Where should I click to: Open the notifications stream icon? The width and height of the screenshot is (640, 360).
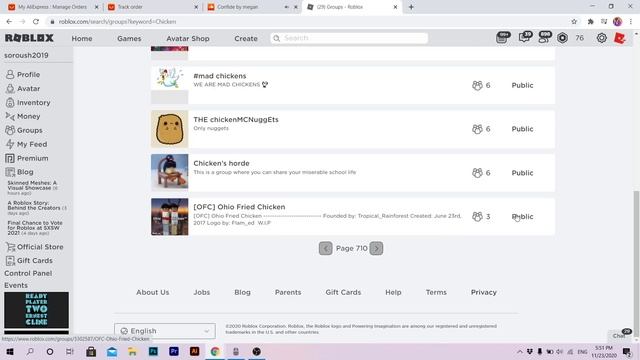503,38
